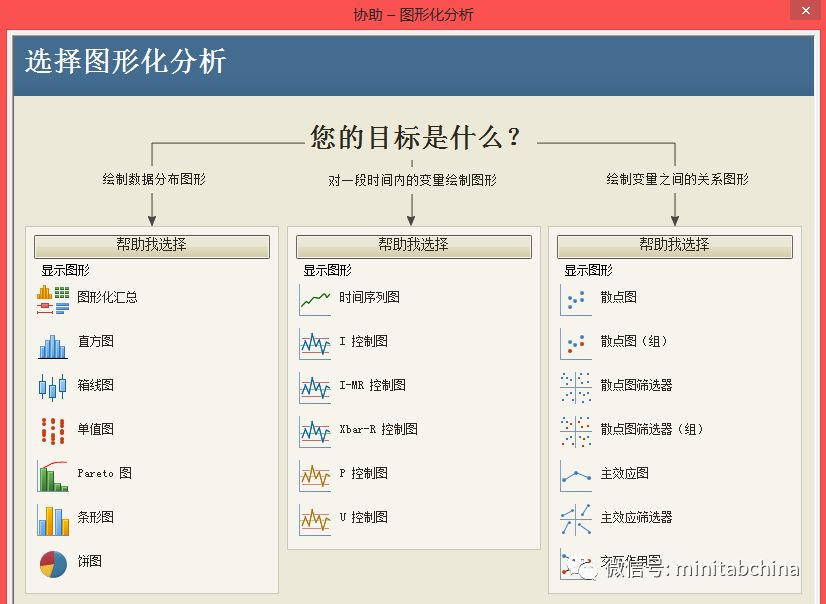826x604 pixels.
Task: Click 帮助我选择 under 绘制数据分布图形
Action: 151,245
